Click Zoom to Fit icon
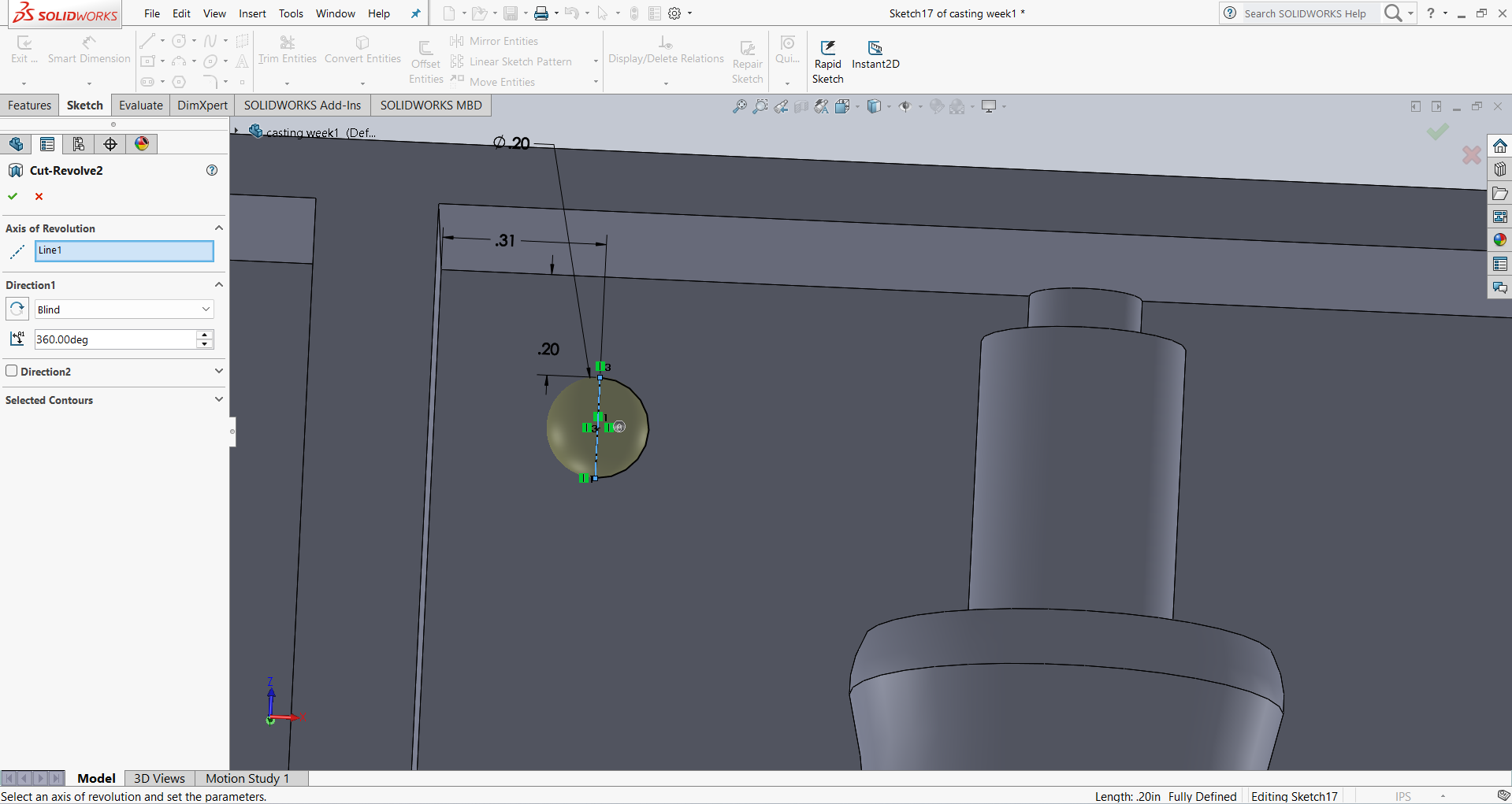 [x=739, y=106]
